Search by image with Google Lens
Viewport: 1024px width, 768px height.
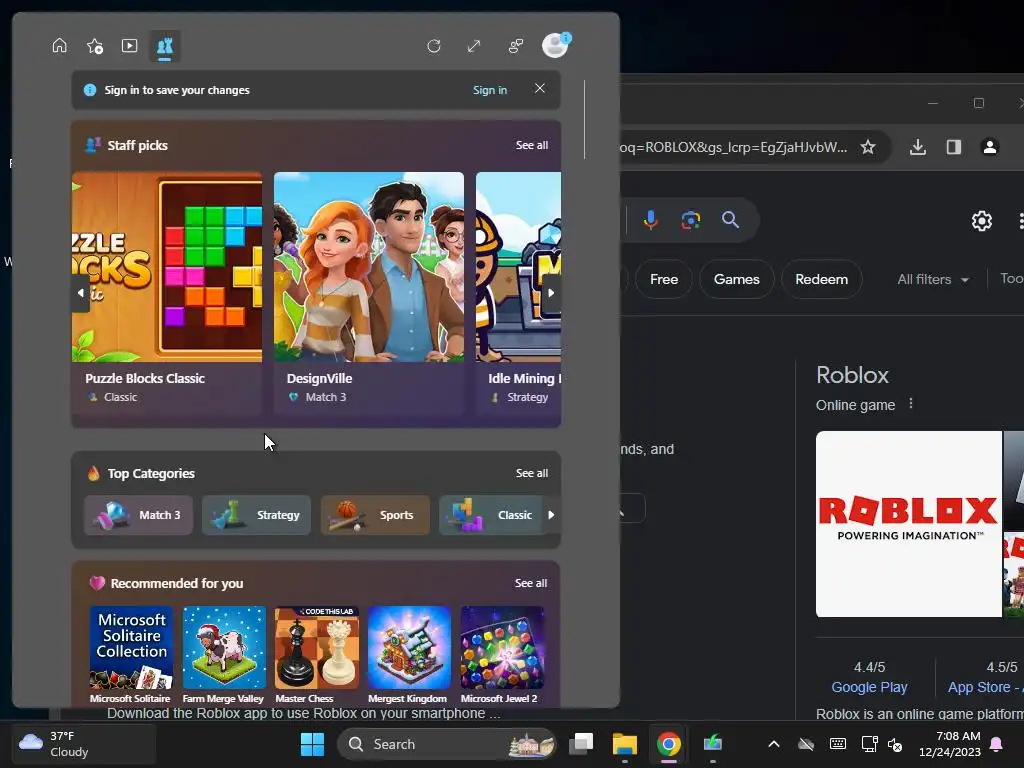pyautogui.click(x=690, y=220)
